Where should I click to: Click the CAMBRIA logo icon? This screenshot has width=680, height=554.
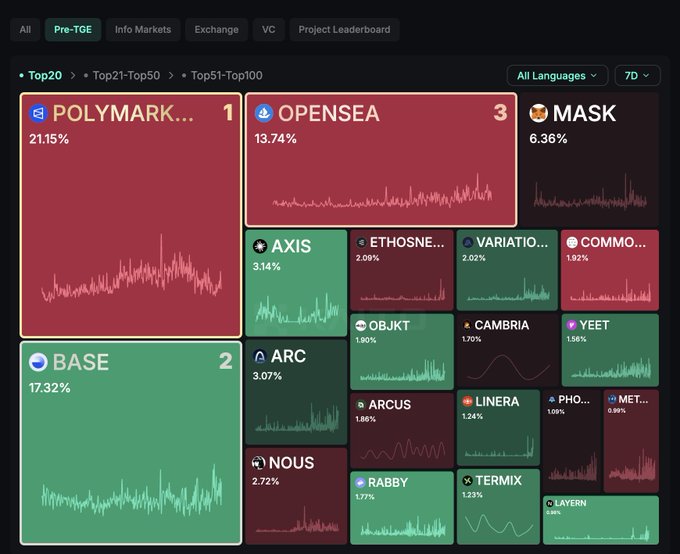(467, 325)
